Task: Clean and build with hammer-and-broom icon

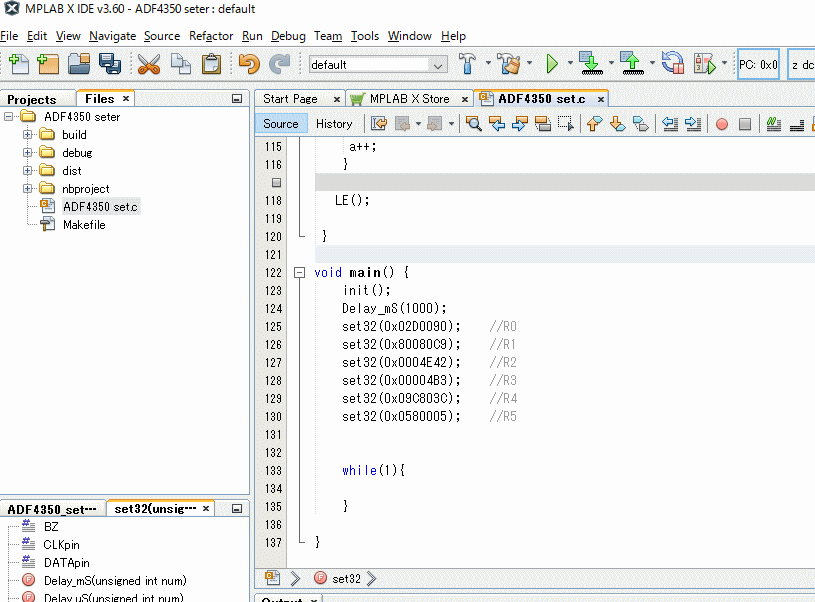Action: [509, 64]
